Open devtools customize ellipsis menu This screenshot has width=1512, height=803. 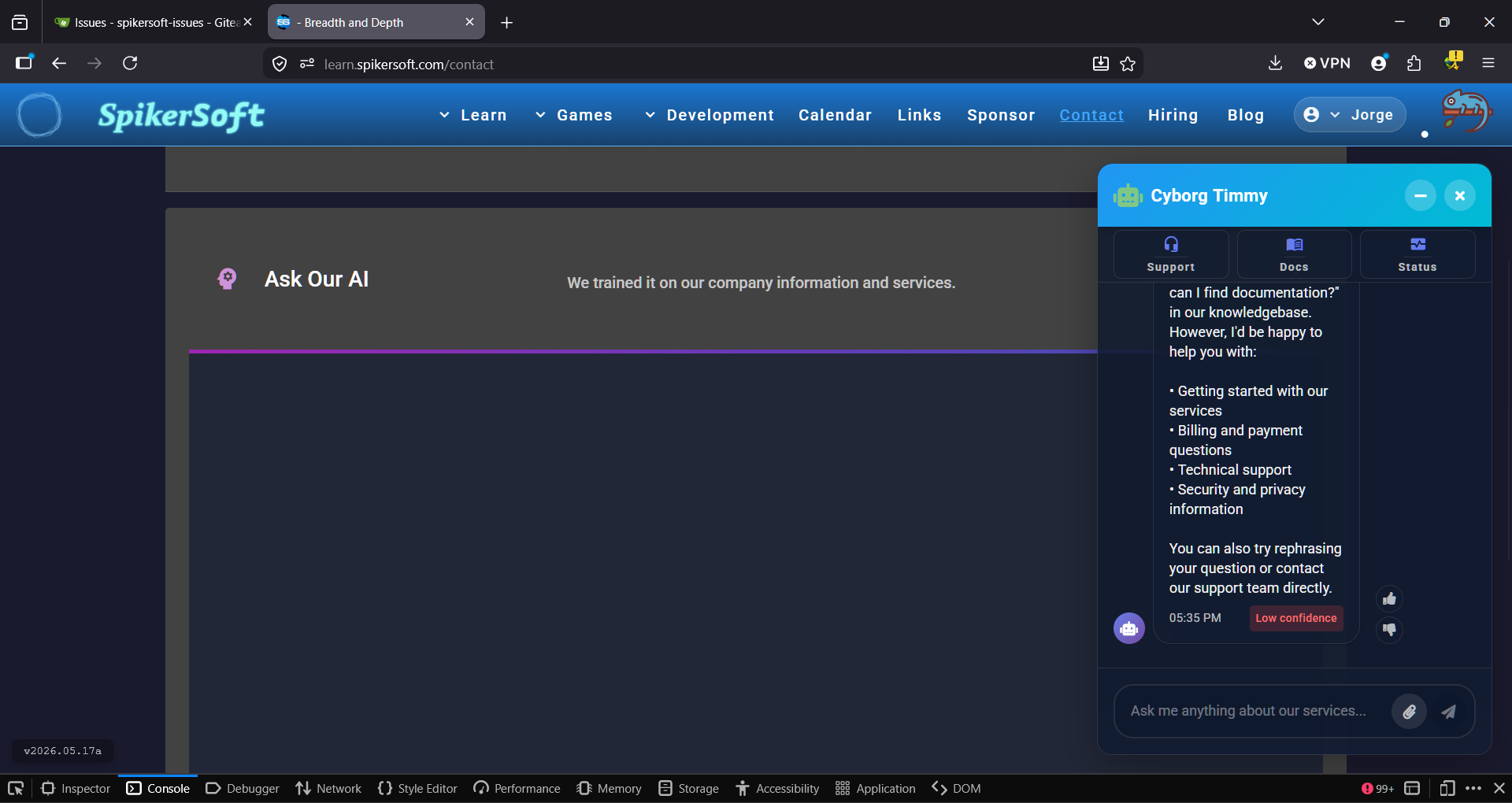point(1473,788)
